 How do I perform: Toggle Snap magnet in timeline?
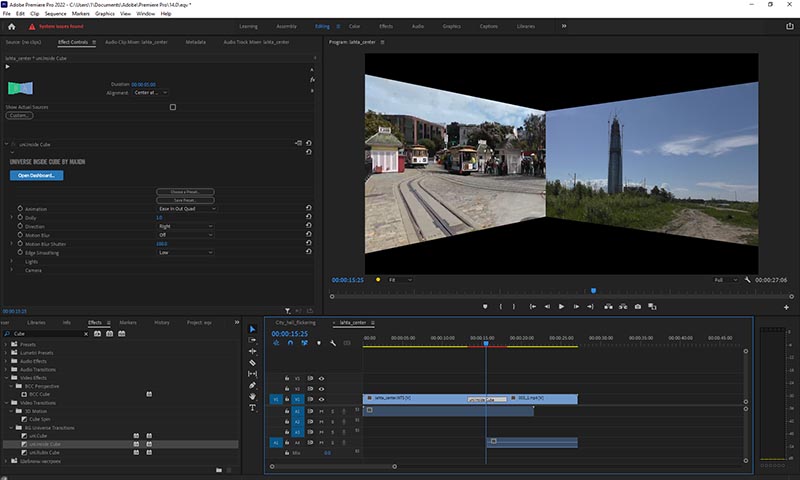coord(290,343)
